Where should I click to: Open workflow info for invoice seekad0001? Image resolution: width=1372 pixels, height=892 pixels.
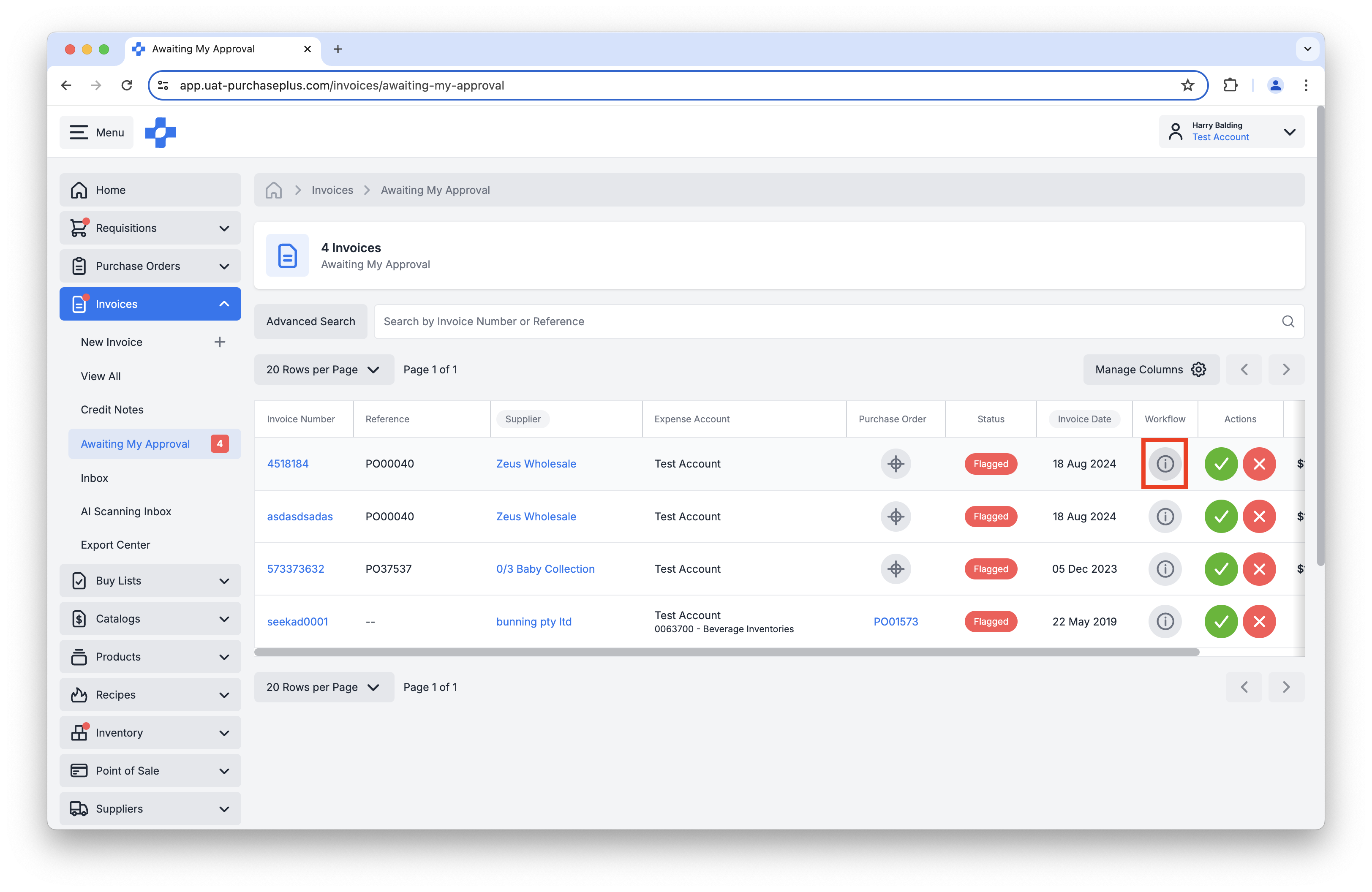tap(1165, 621)
